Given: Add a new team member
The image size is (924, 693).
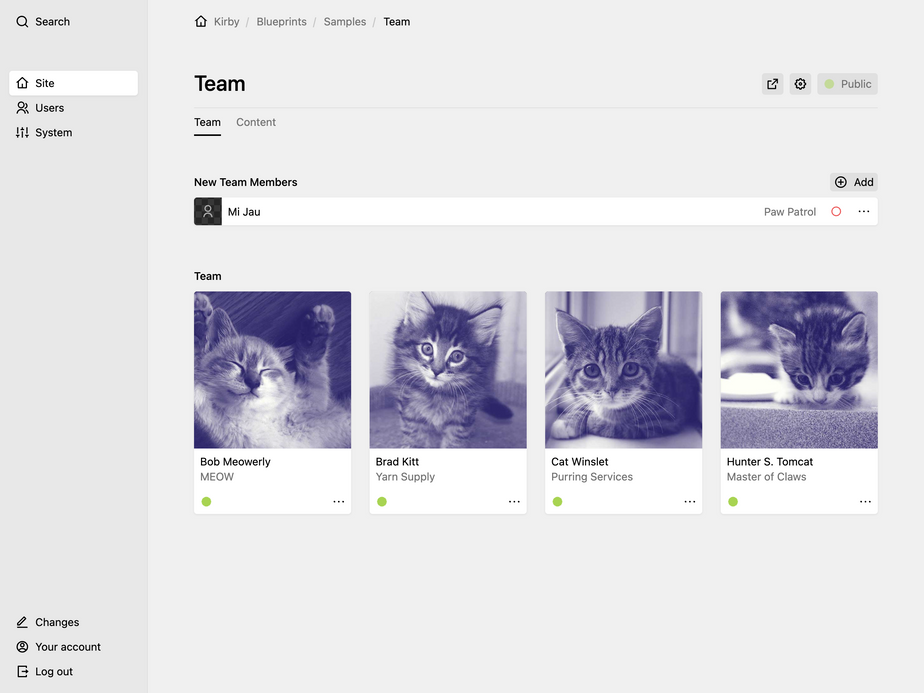Looking at the screenshot, I should coord(854,182).
